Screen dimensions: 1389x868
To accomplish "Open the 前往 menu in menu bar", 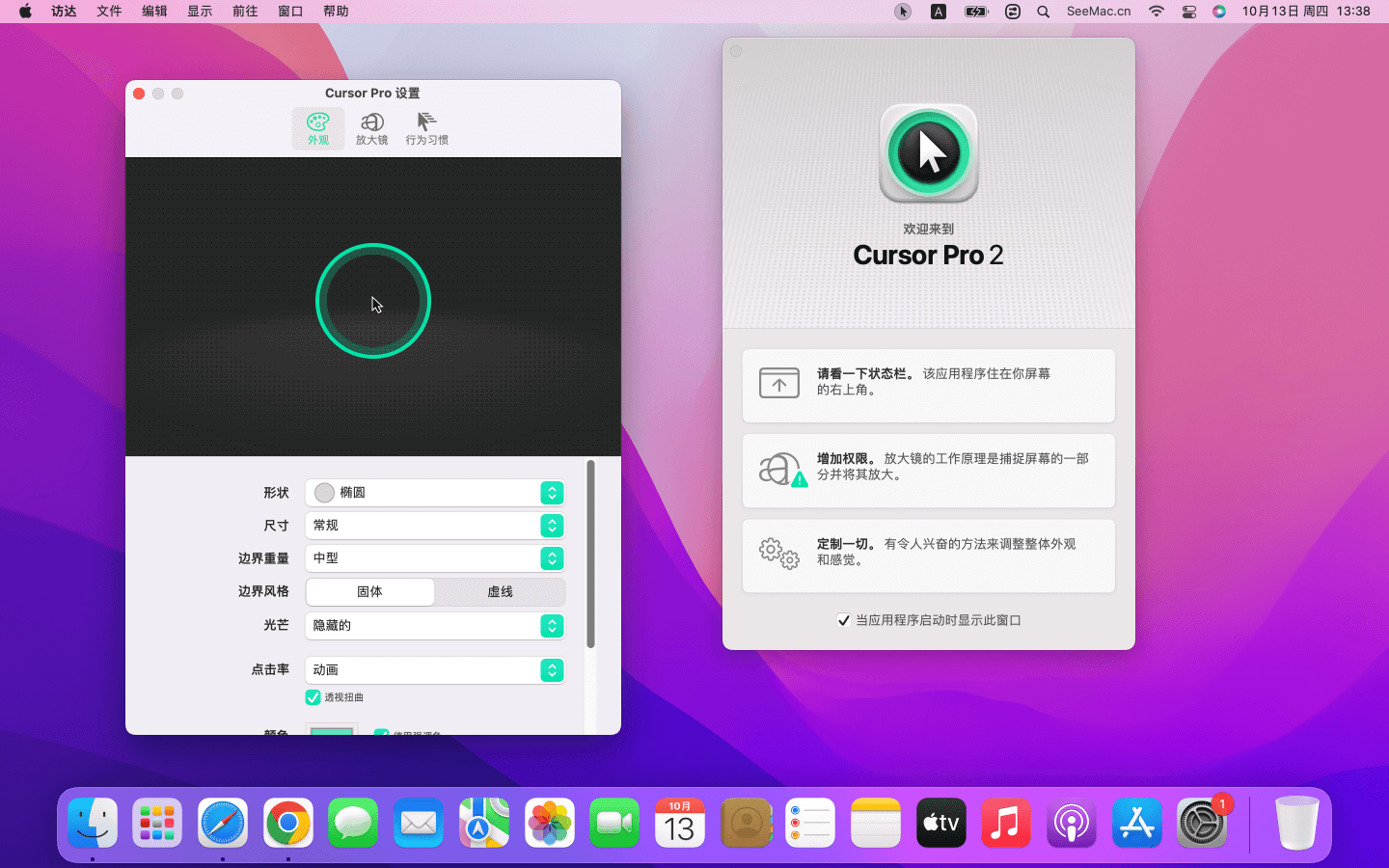I will [245, 12].
